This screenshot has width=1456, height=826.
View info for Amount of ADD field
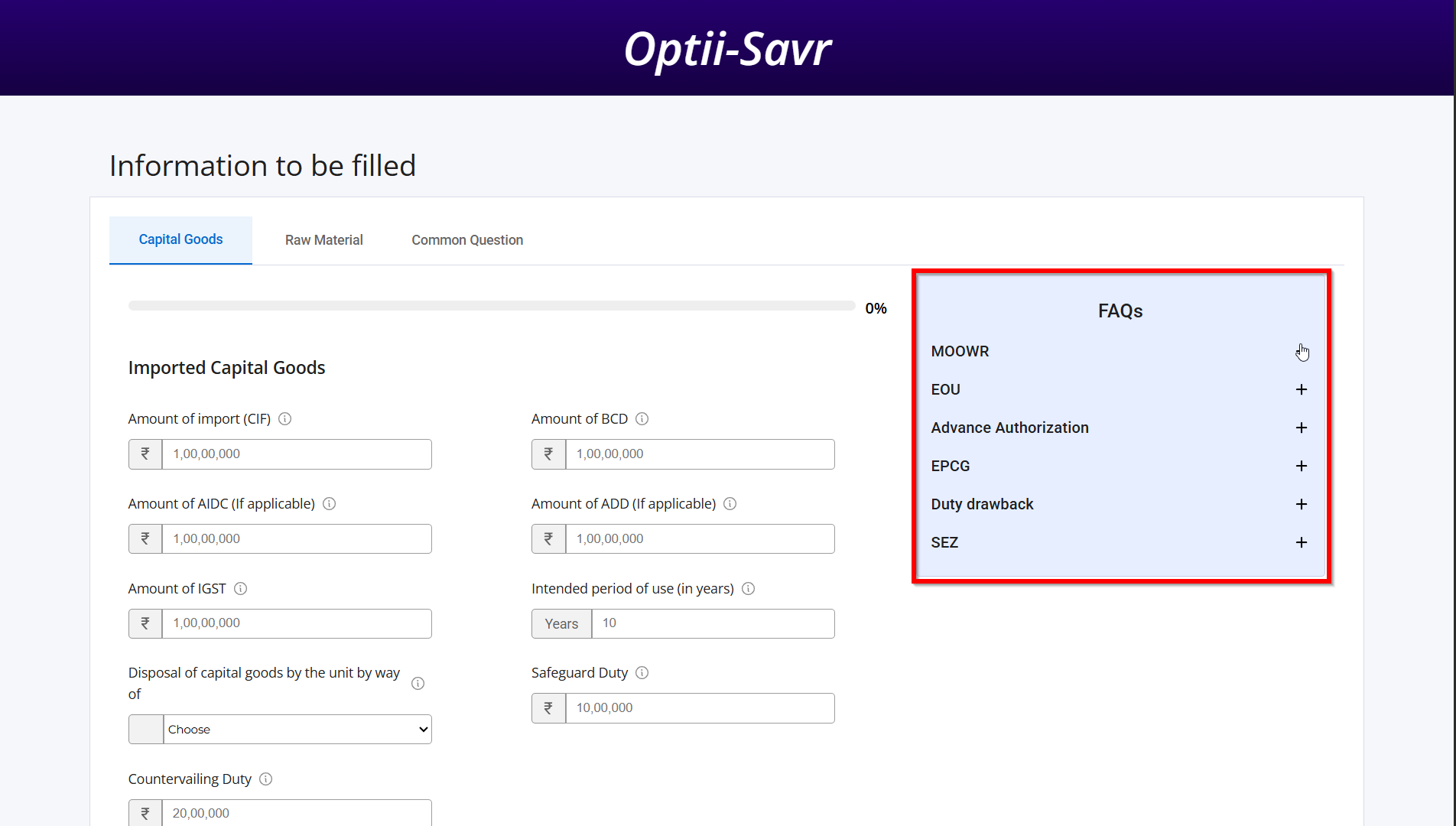(730, 504)
